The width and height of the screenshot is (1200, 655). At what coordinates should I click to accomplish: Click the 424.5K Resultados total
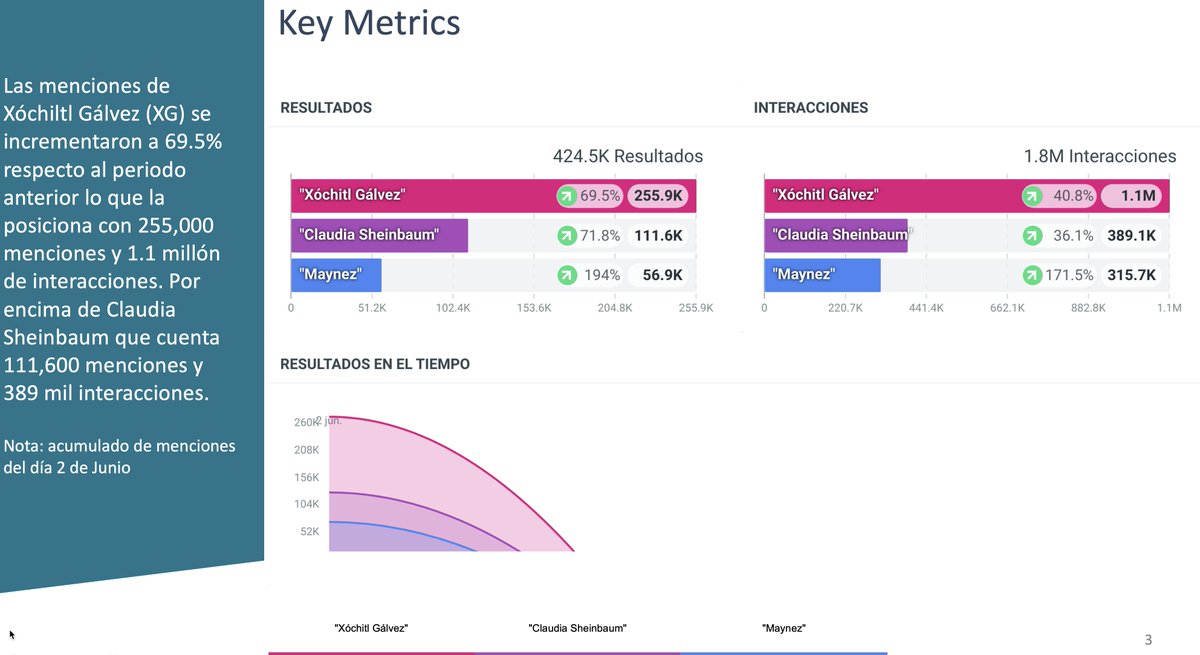click(x=628, y=156)
